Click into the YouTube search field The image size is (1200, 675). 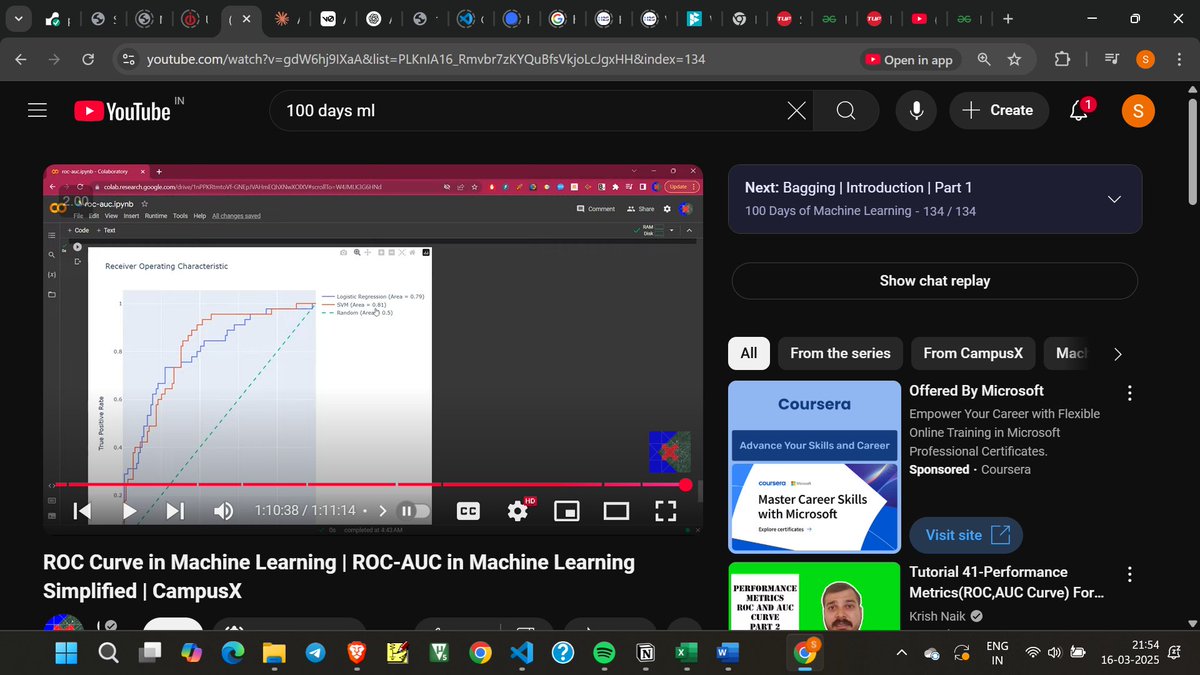[530, 111]
